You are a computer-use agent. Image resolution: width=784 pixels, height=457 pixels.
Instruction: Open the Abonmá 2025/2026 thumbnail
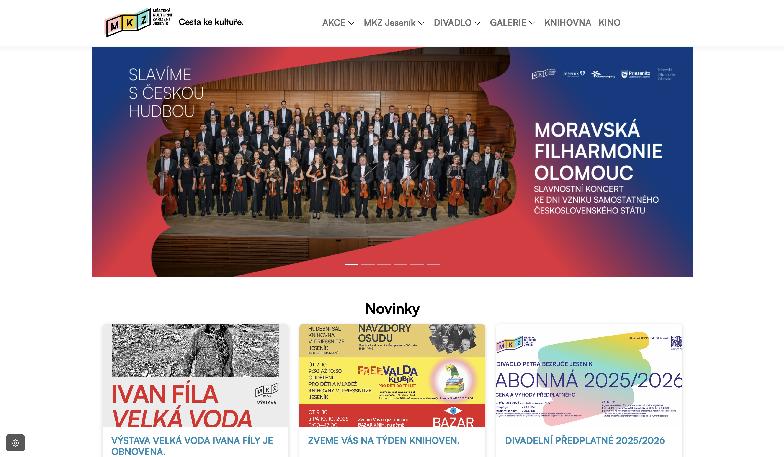coord(588,376)
